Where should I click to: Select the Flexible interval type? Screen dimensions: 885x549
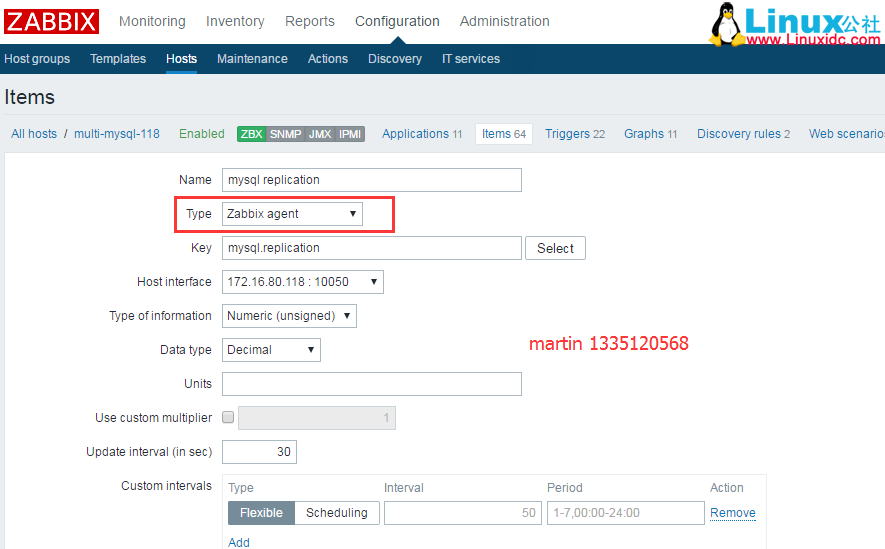click(261, 513)
